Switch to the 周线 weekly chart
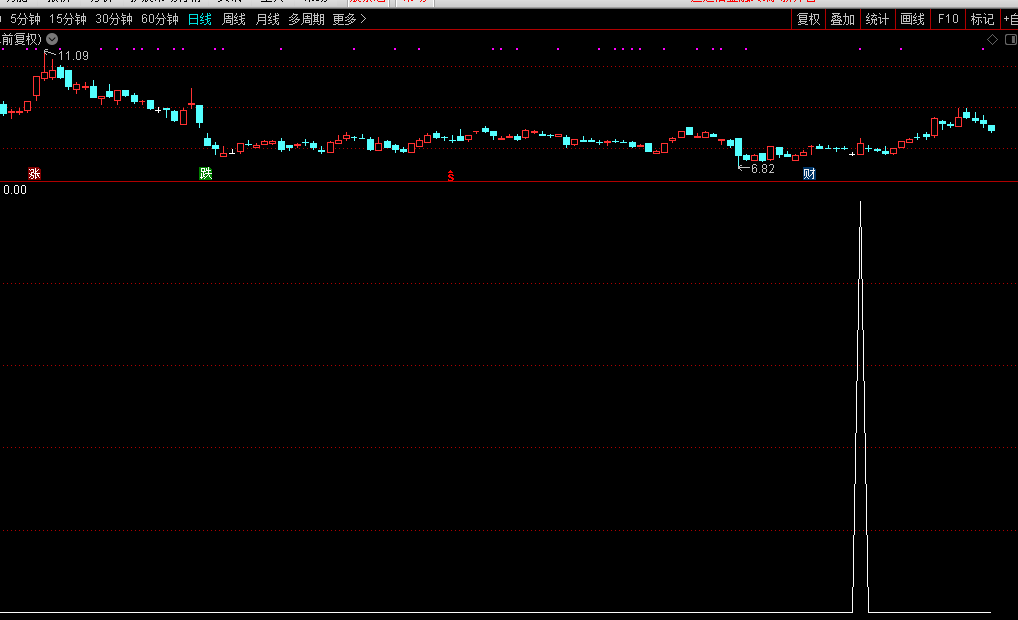 point(233,19)
